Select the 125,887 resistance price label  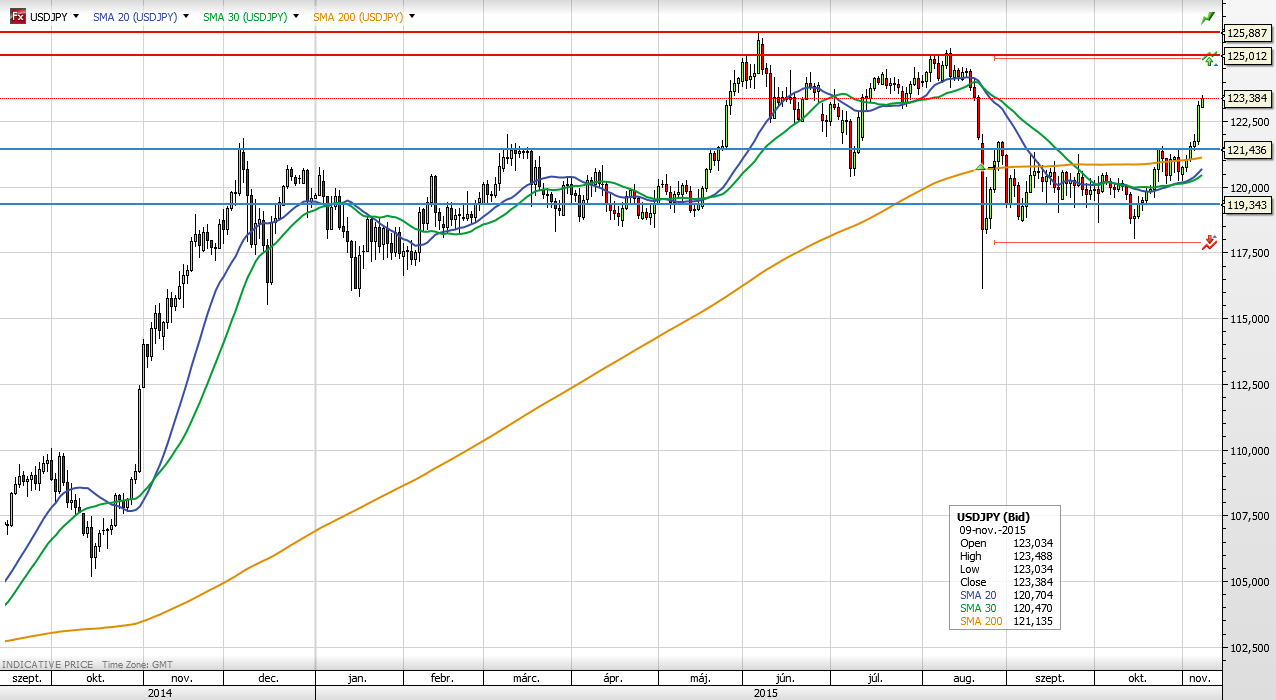[x=1247, y=33]
